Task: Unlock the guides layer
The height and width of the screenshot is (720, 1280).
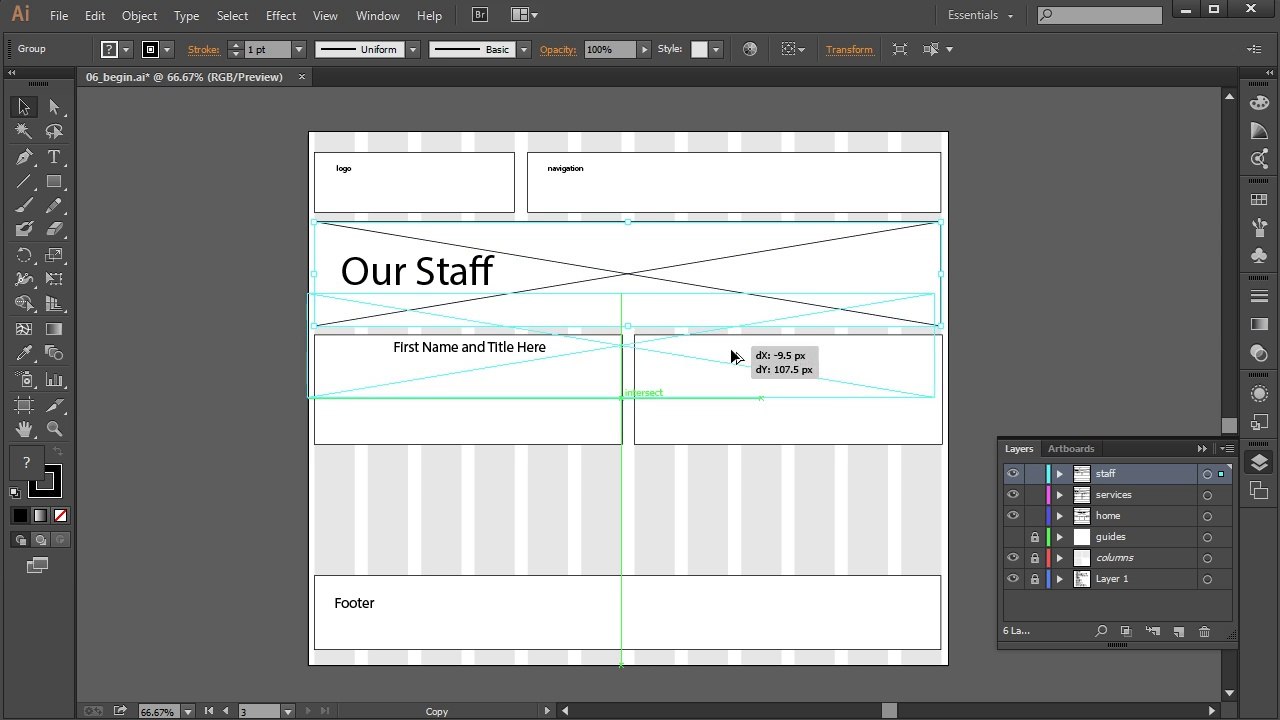Action: (1035, 537)
